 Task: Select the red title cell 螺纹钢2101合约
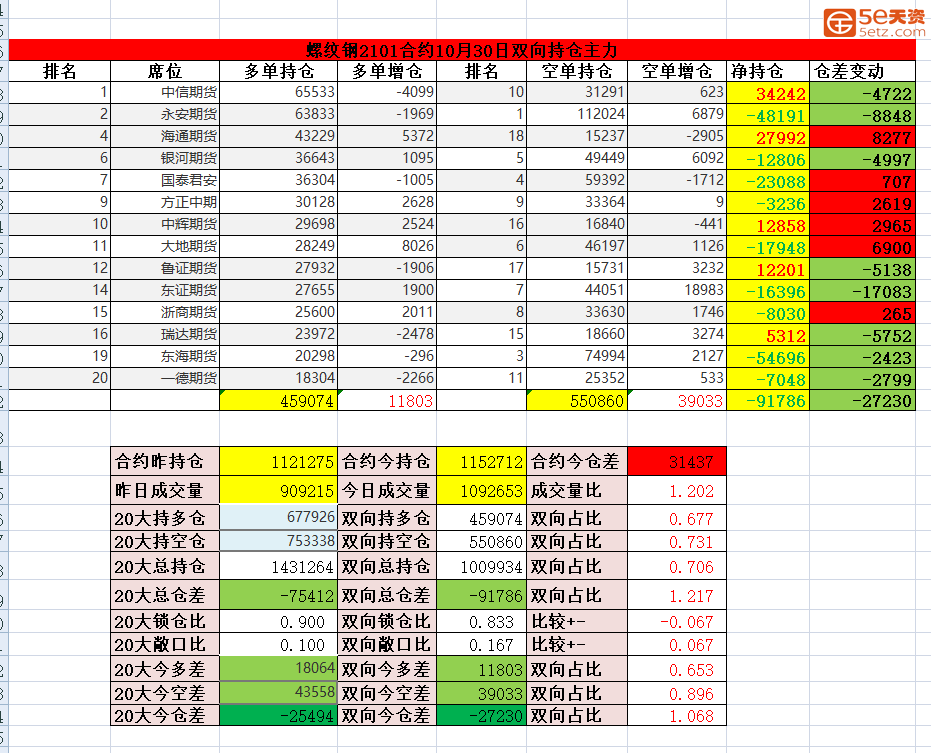(461, 50)
